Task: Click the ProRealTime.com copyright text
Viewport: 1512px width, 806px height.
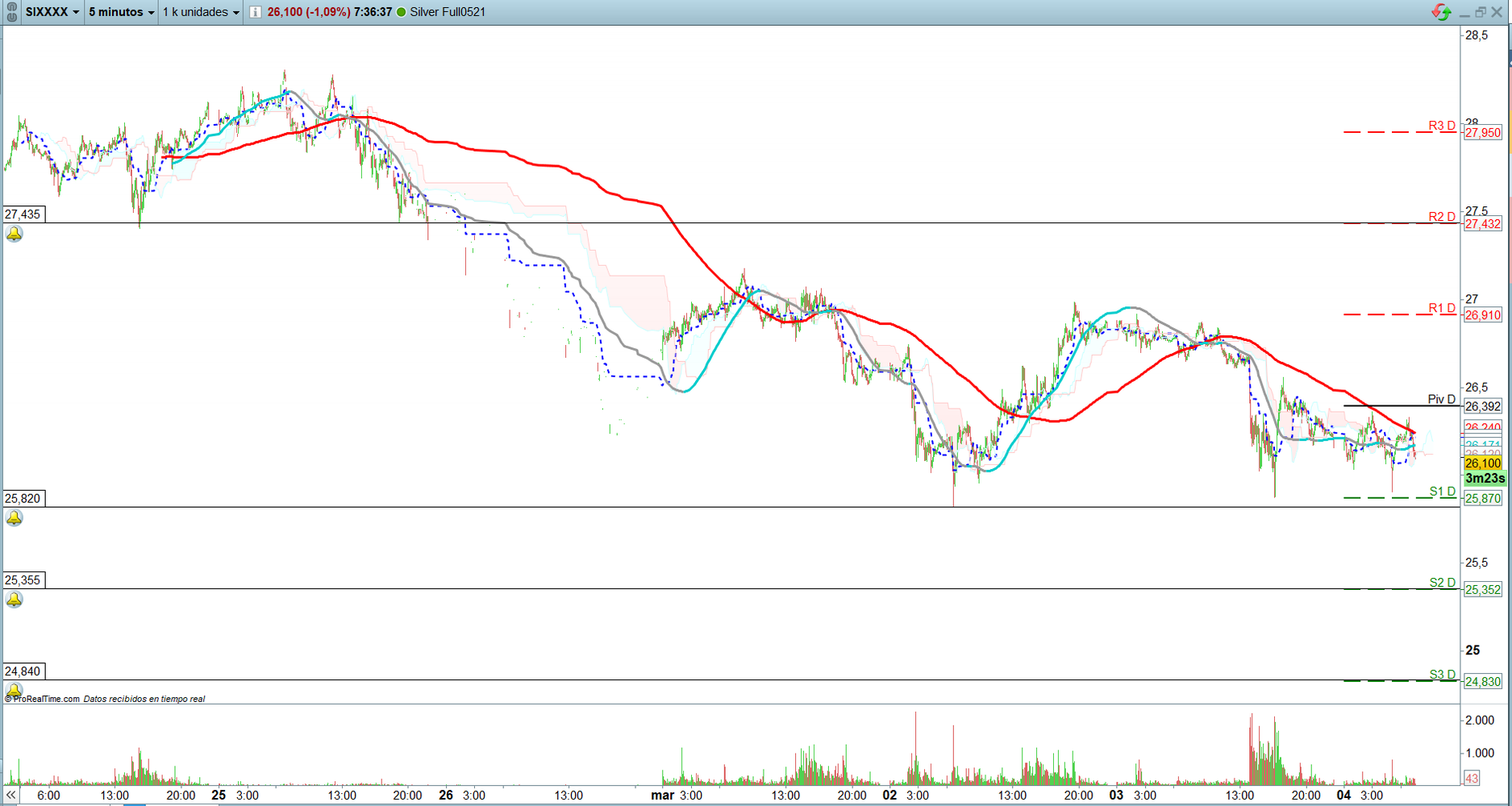Action: tap(43, 699)
